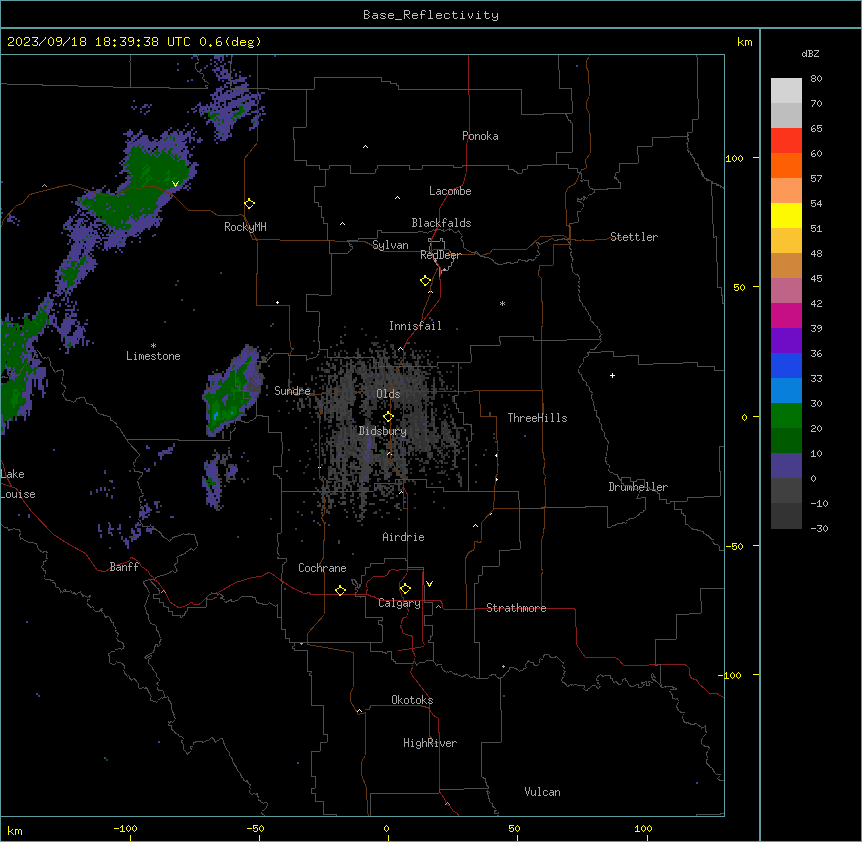Click the Base_Reflectivity title
This screenshot has width=862, height=842.
tap(431, 15)
